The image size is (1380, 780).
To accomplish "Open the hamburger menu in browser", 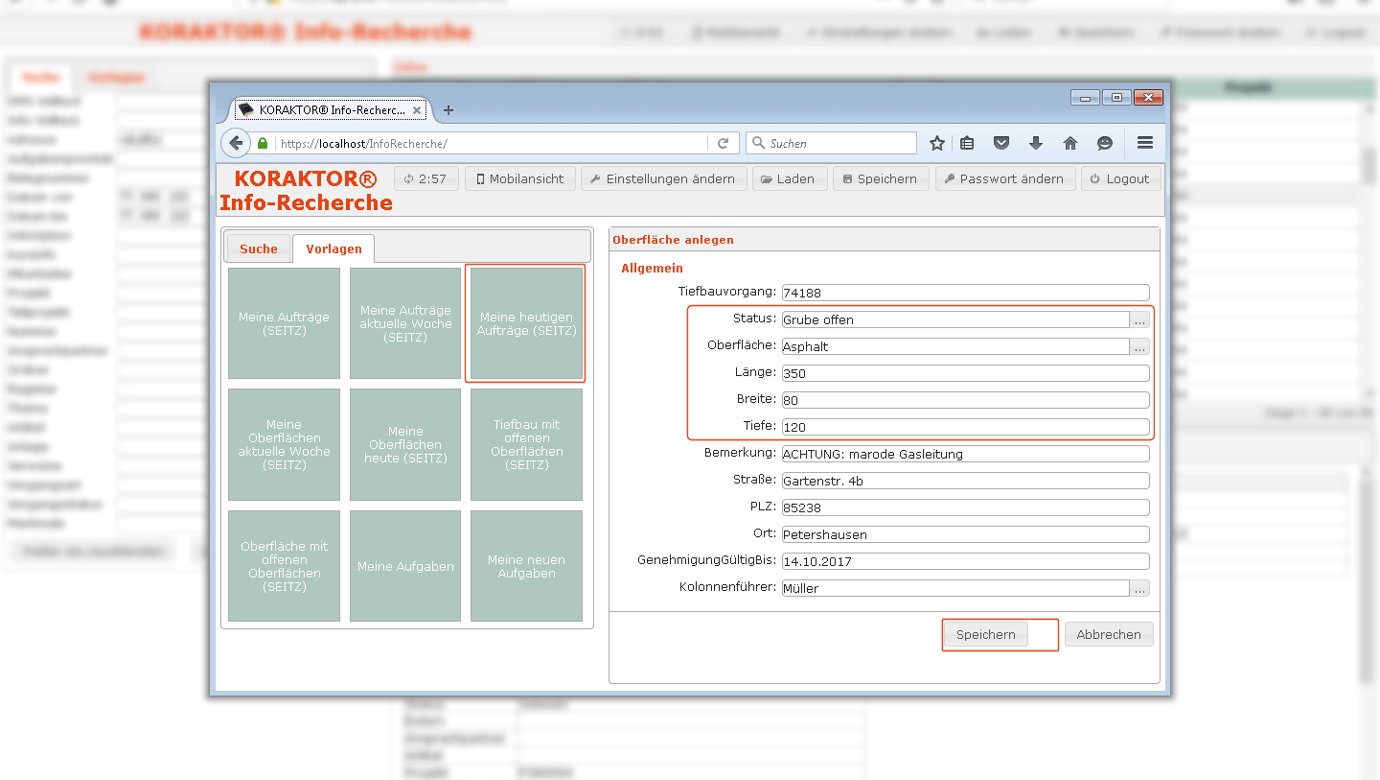I will [1145, 143].
